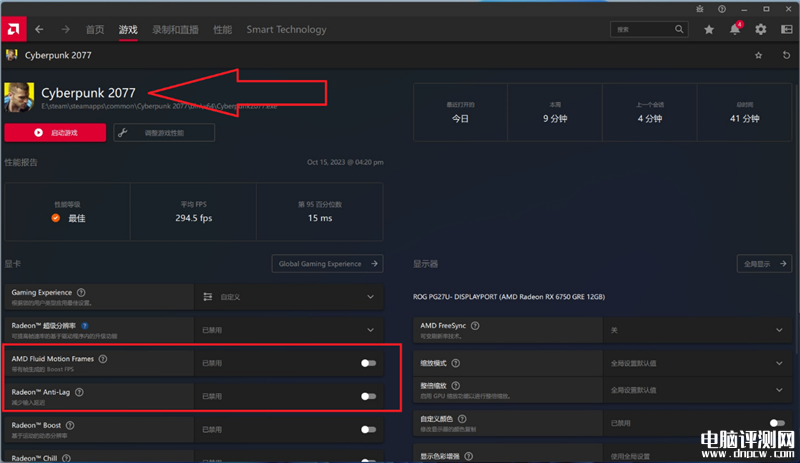Open settings gear icon
Viewport: 800px width, 463px height.
click(761, 30)
